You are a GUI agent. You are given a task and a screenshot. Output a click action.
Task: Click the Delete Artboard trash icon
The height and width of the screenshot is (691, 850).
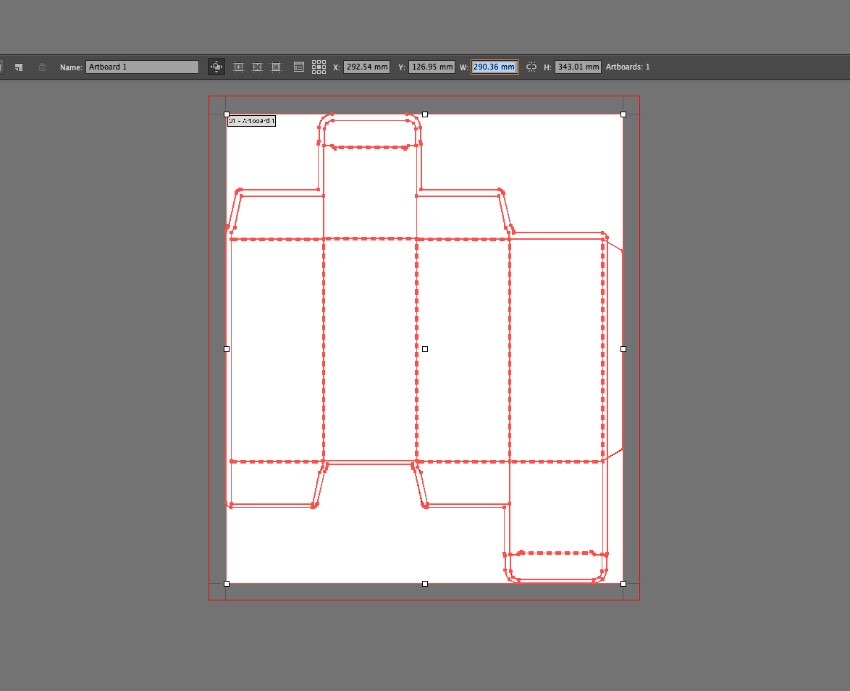tap(42, 67)
